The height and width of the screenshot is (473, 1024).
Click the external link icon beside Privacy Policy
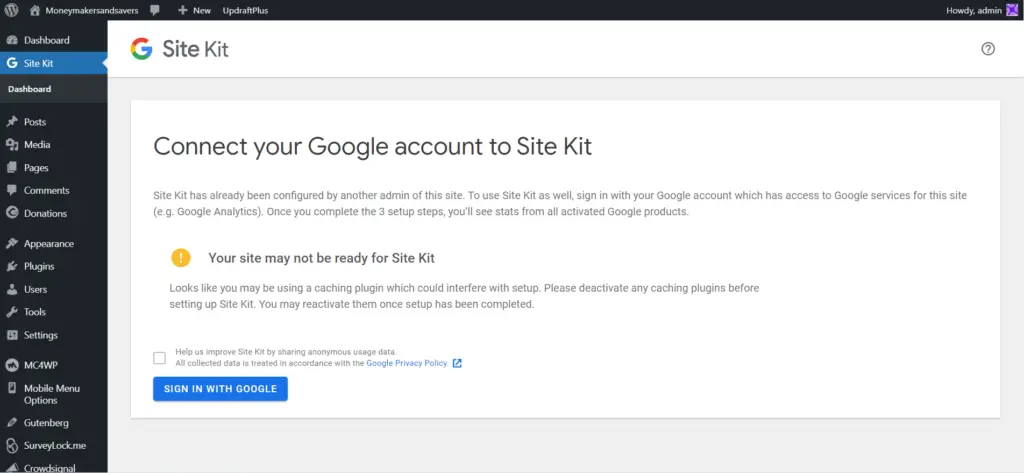pos(457,363)
